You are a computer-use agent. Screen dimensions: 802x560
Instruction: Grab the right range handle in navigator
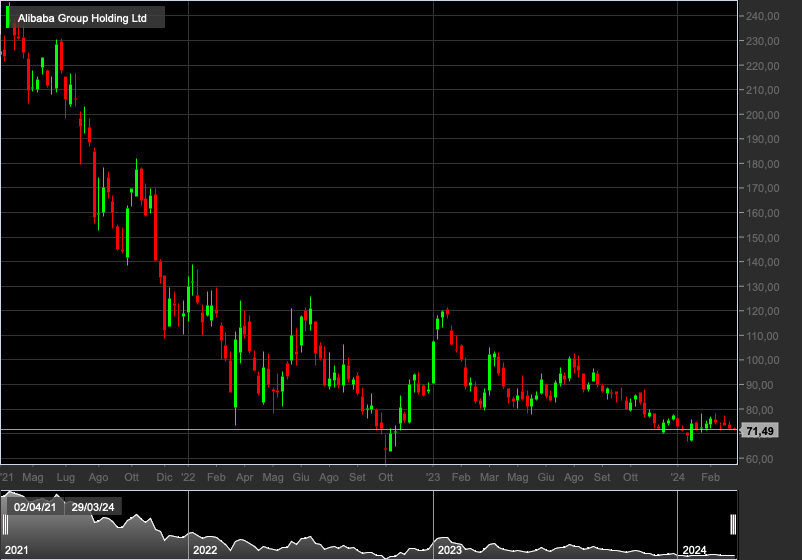click(733, 525)
